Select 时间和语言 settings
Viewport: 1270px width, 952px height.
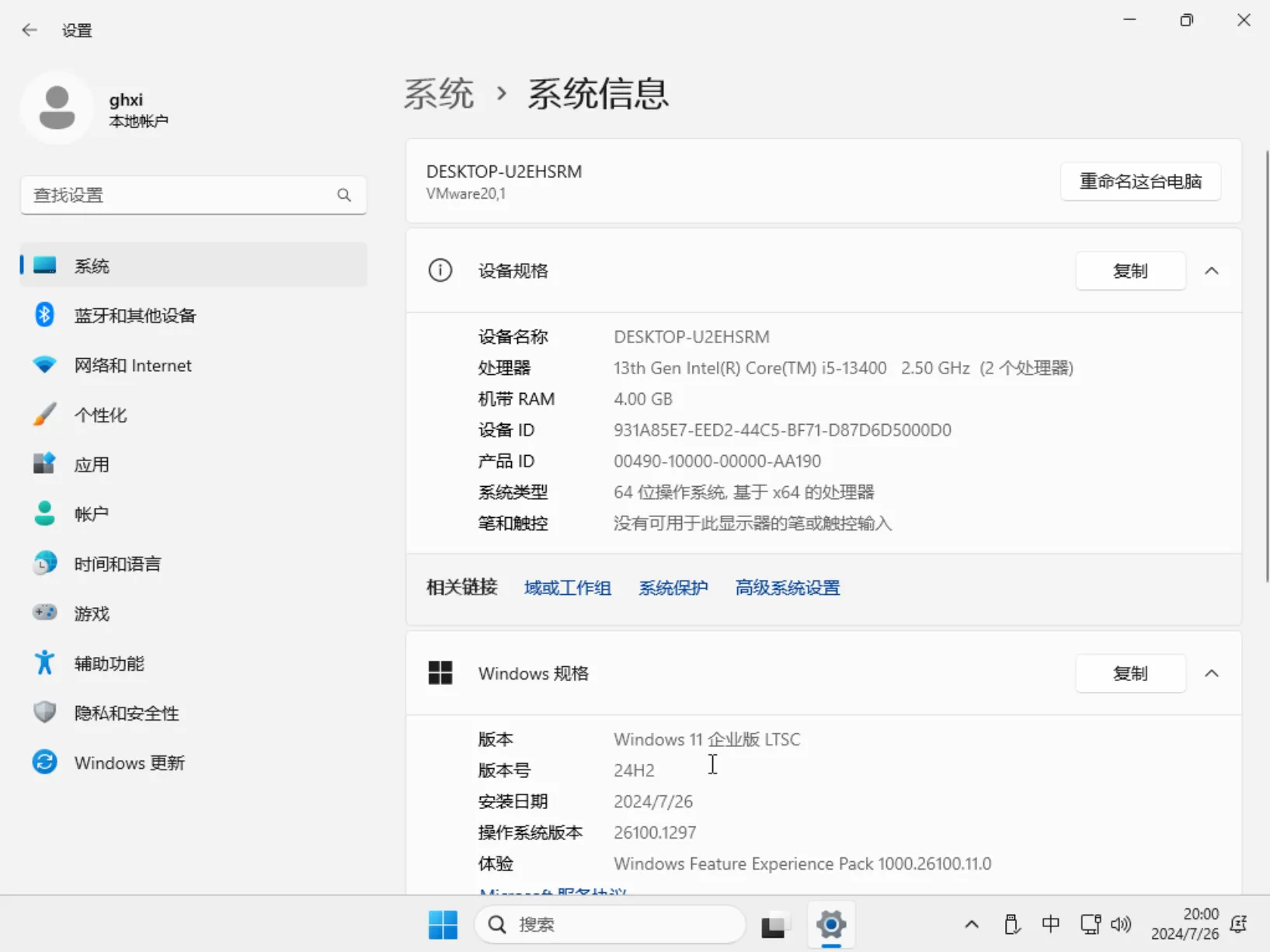point(117,563)
